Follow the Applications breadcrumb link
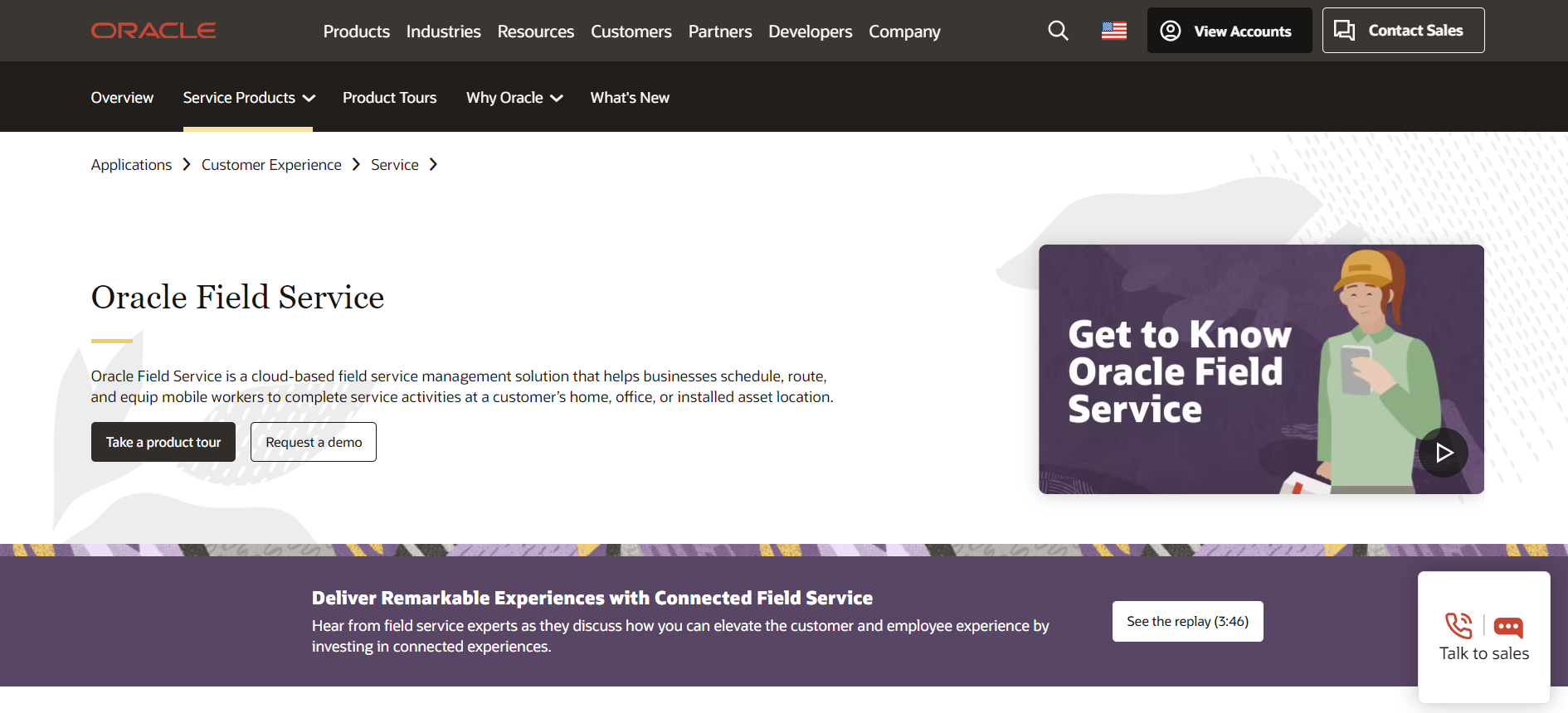 (131, 165)
